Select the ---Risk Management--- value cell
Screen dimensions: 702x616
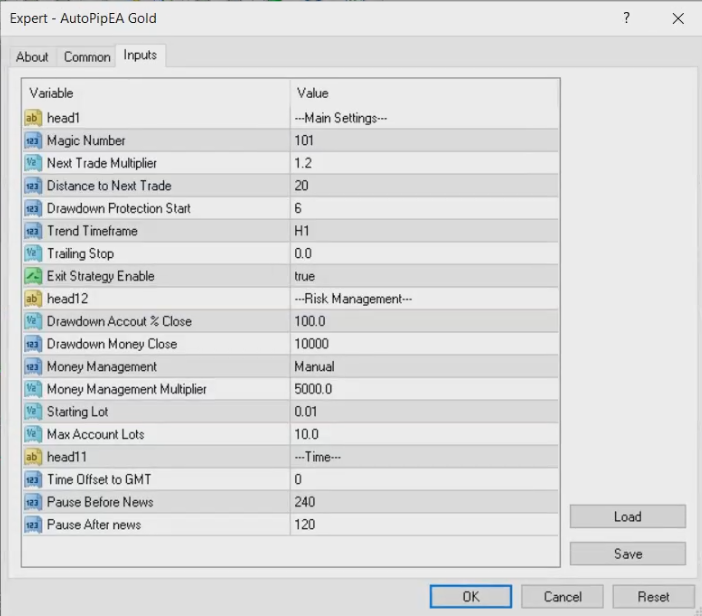click(x=424, y=299)
